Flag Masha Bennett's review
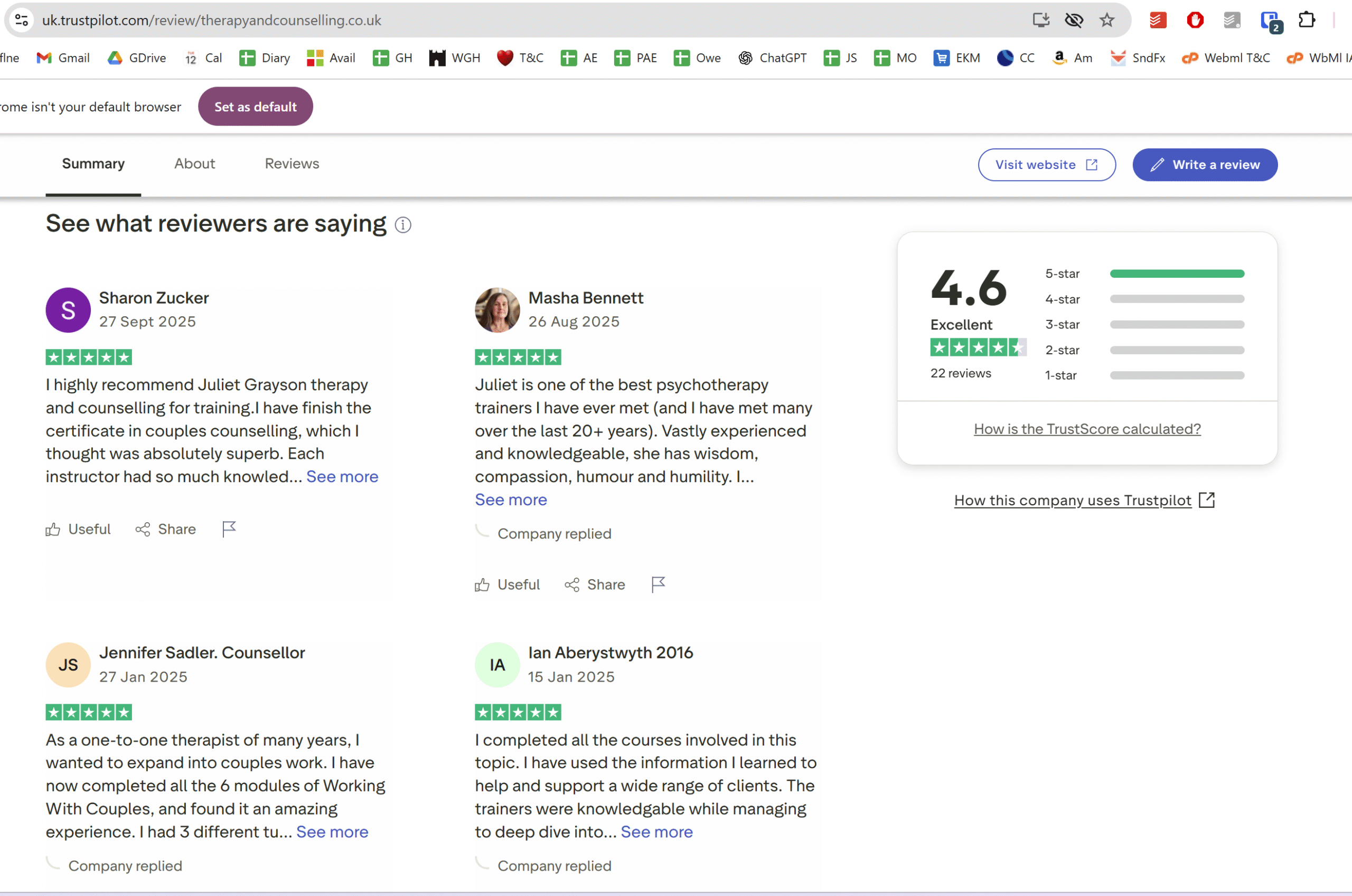Viewport: 1352px width, 896px height. click(x=658, y=584)
